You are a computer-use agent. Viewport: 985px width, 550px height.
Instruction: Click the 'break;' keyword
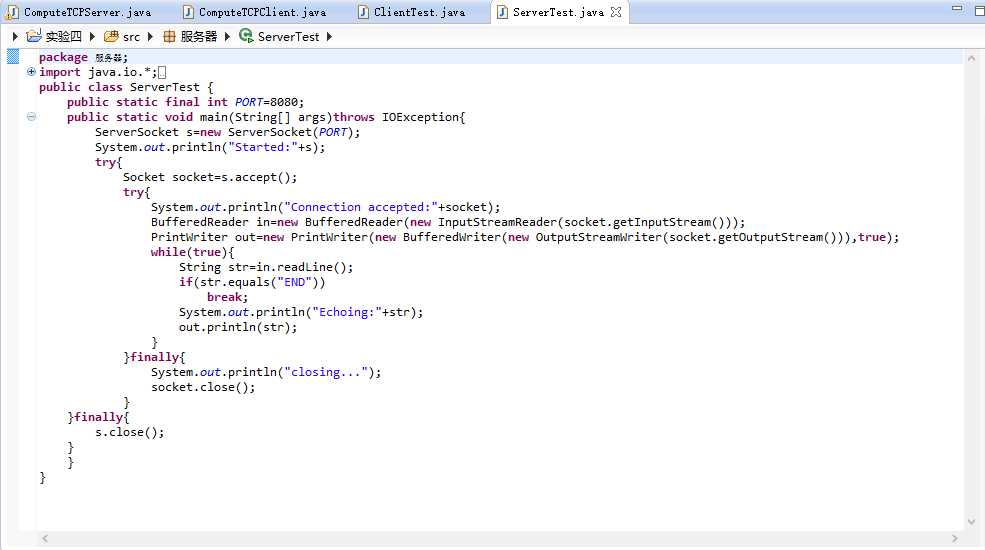227,298
